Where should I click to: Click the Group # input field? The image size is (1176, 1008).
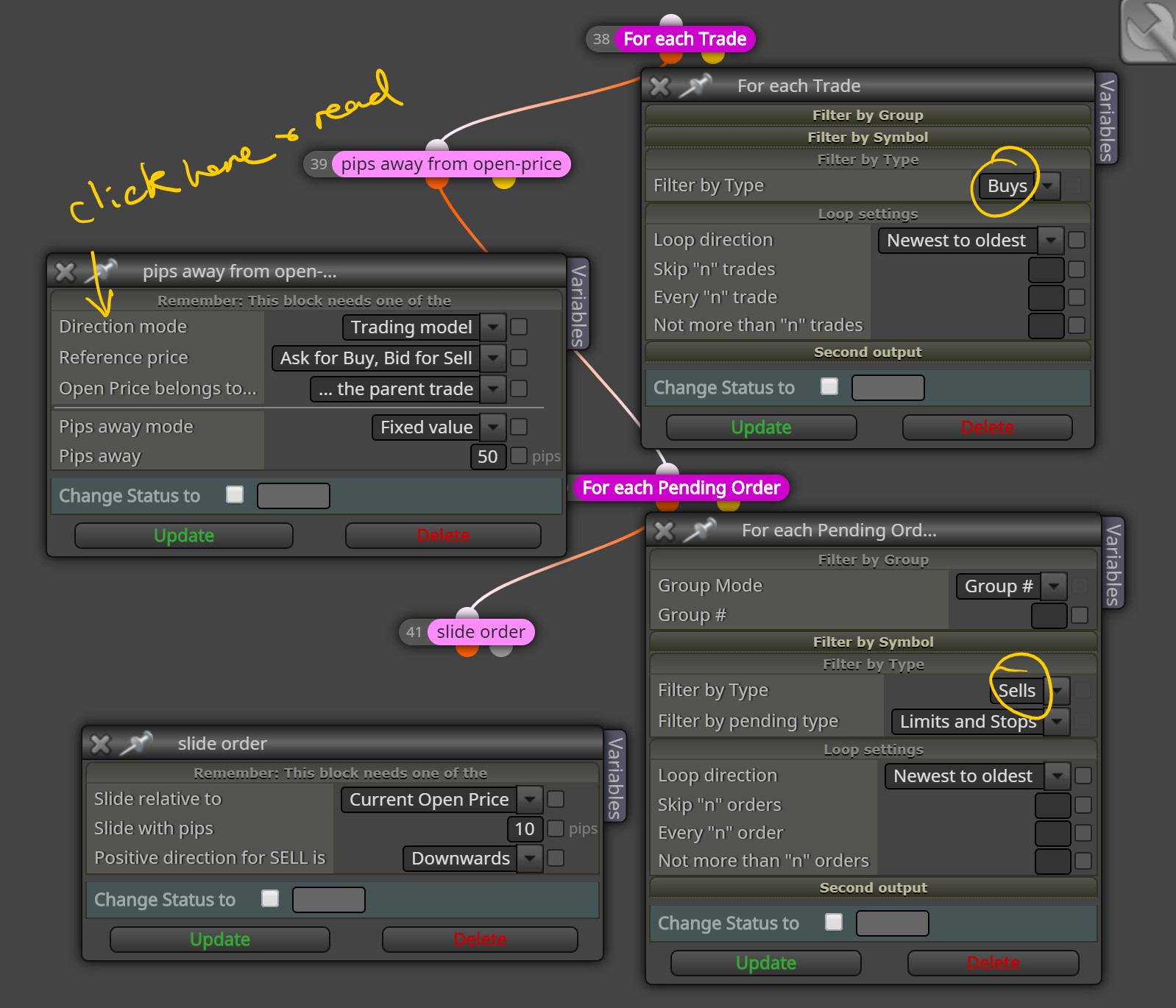1049,616
